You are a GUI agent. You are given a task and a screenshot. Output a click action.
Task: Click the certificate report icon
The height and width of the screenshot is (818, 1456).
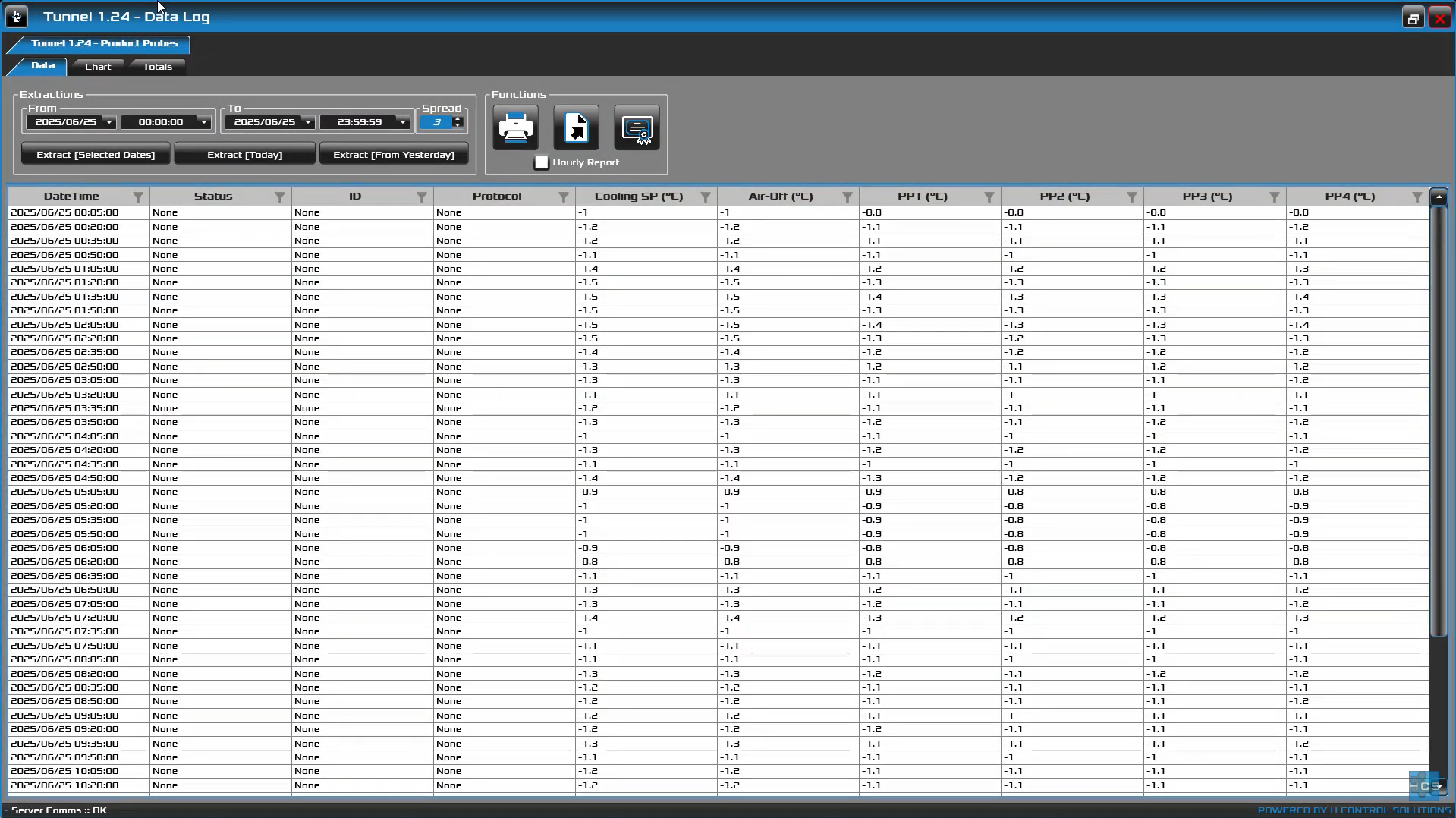pyautogui.click(x=637, y=127)
